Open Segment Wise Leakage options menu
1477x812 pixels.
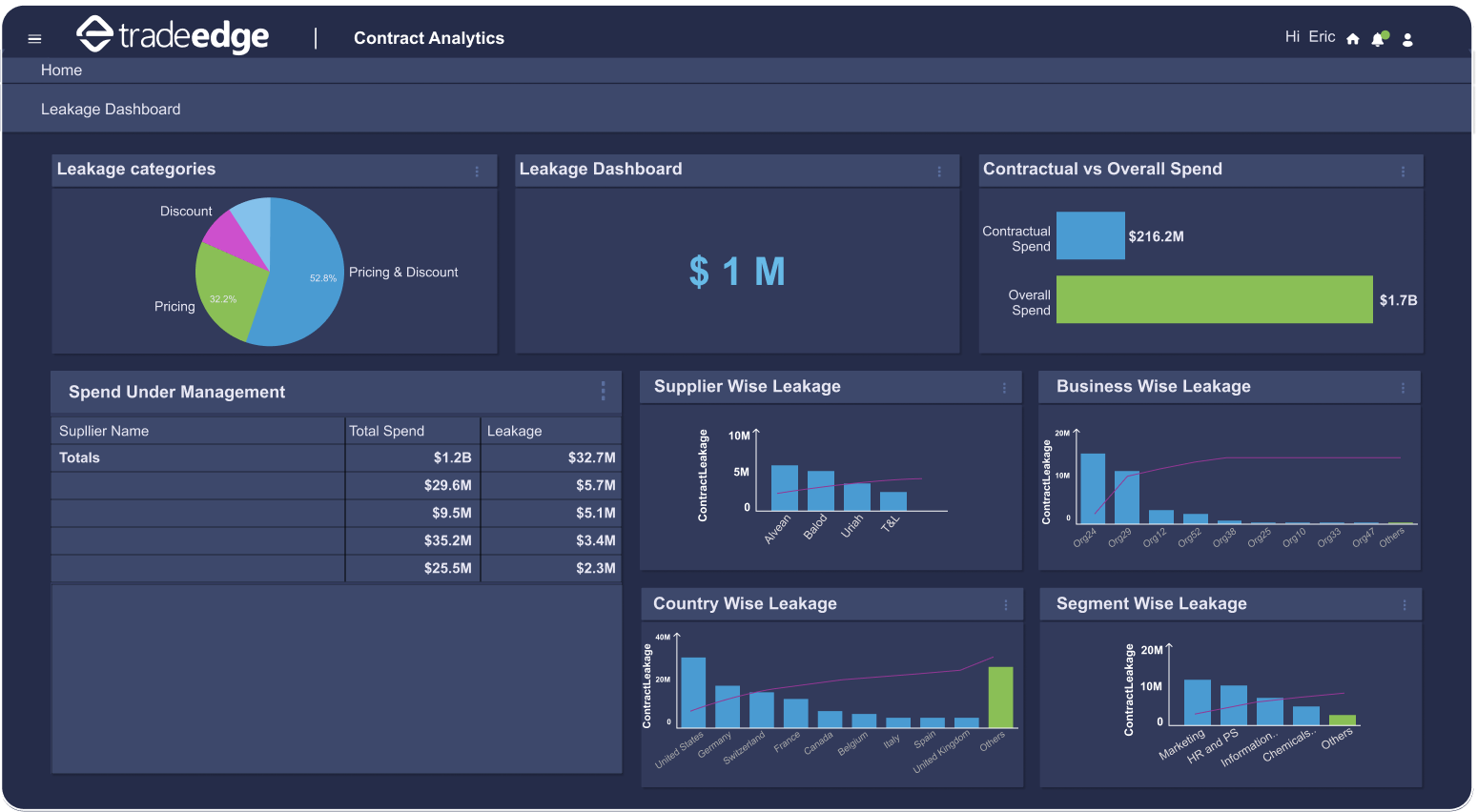point(1405,605)
